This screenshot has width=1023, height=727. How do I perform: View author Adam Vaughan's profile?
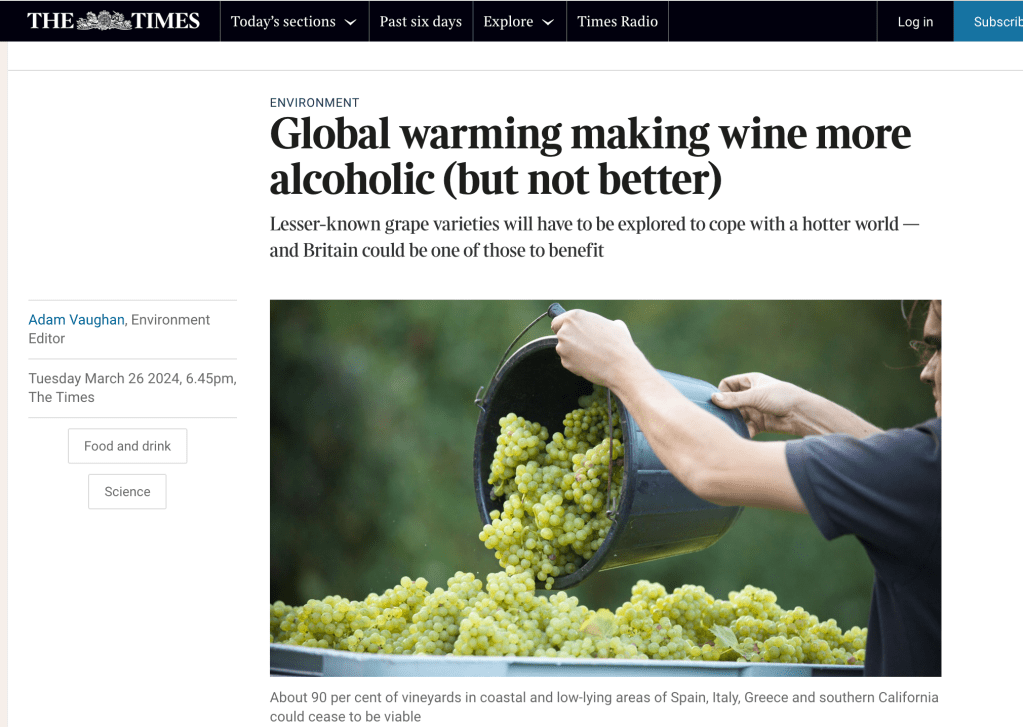(76, 320)
